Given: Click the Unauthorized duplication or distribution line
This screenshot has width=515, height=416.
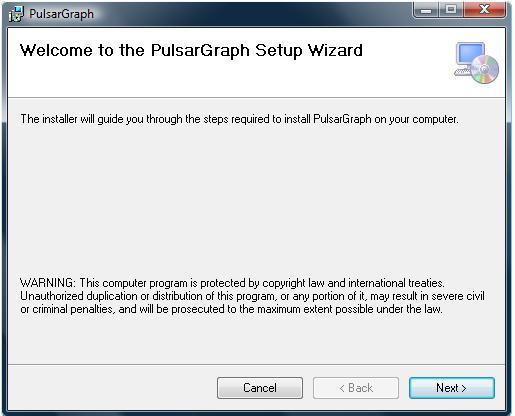Looking at the screenshot, I should pyautogui.click(x=252, y=296).
